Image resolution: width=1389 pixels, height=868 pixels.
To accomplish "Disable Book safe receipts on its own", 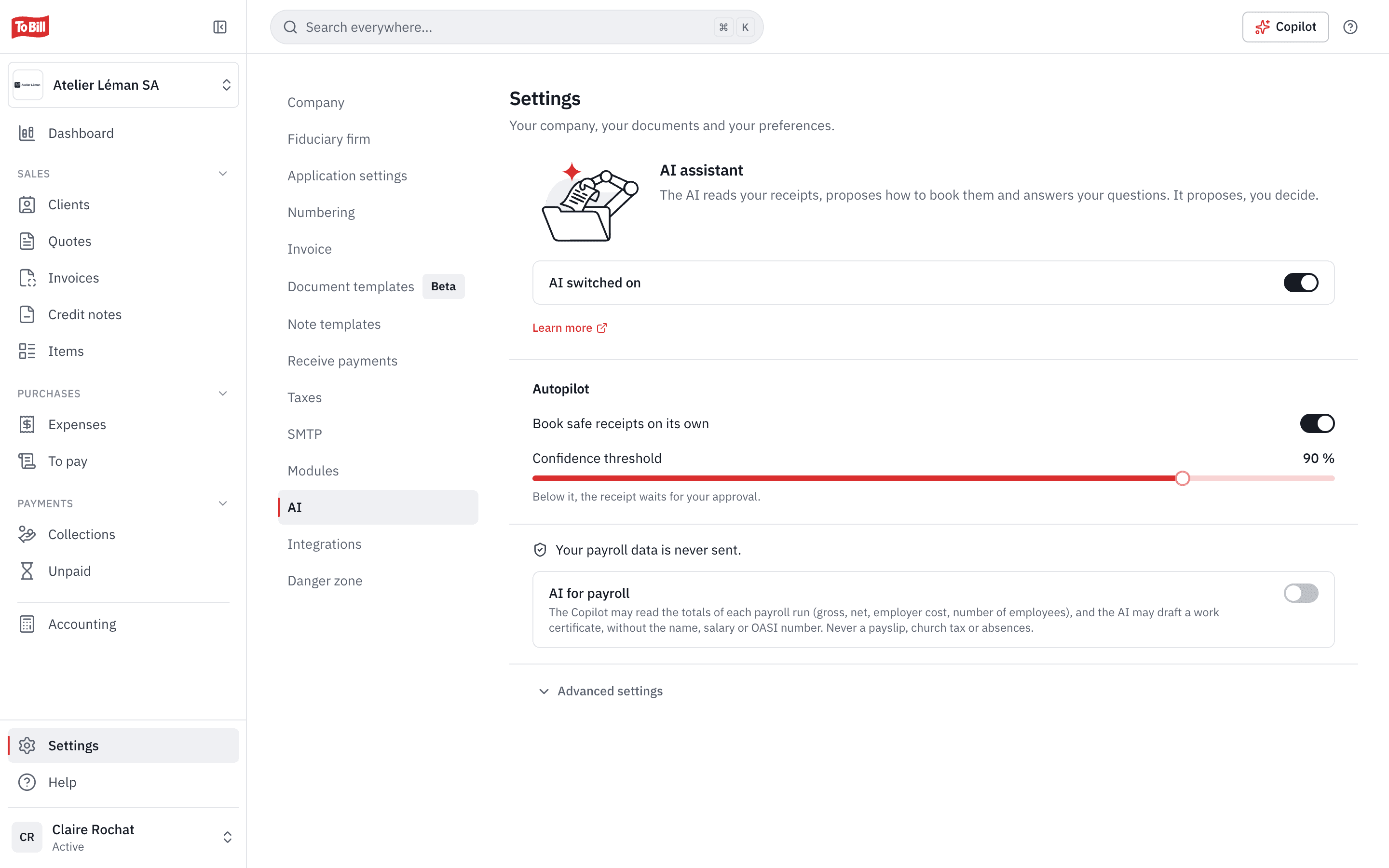I will pyautogui.click(x=1317, y=424).
